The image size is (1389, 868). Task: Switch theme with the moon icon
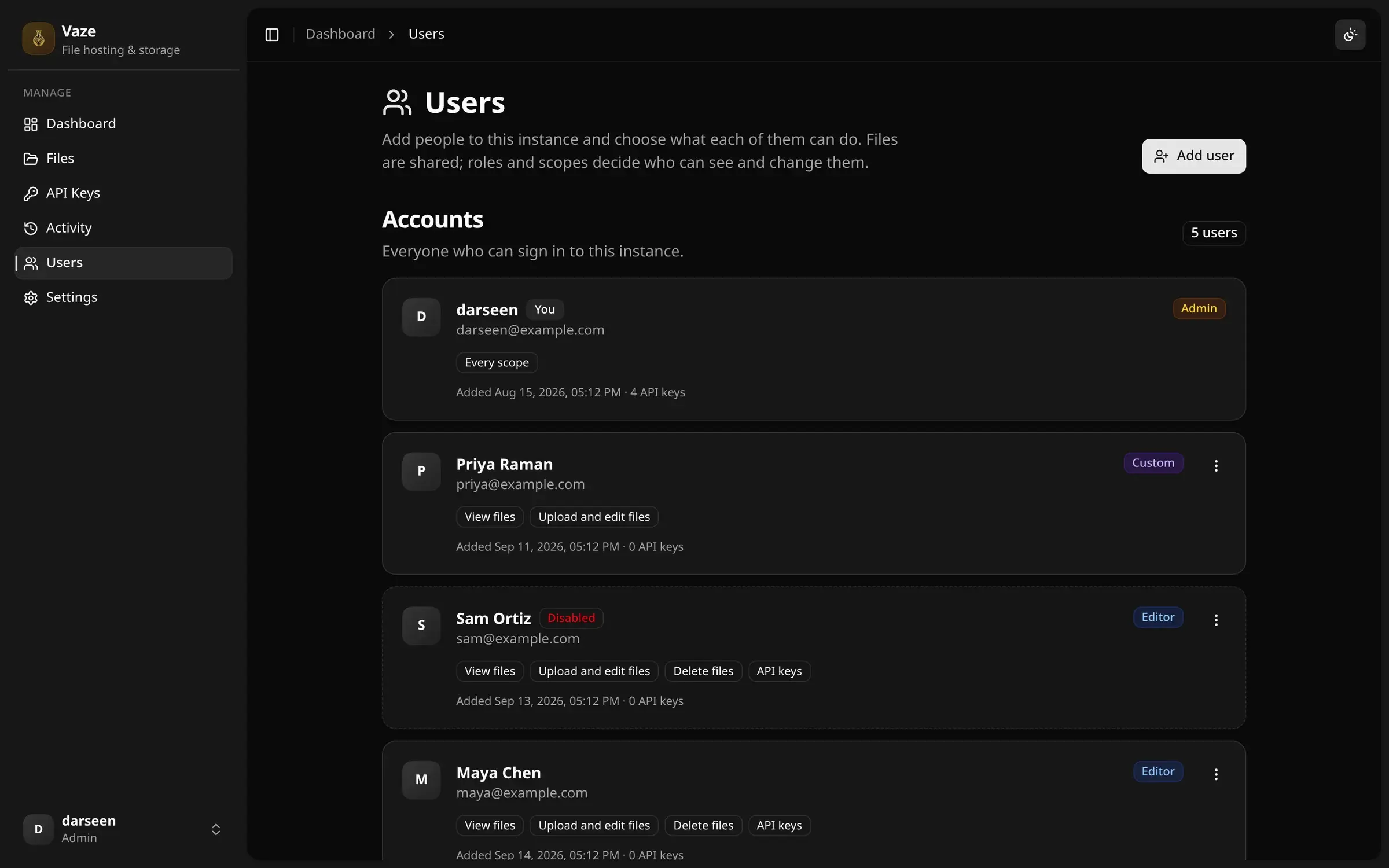tap(1350, 35)
